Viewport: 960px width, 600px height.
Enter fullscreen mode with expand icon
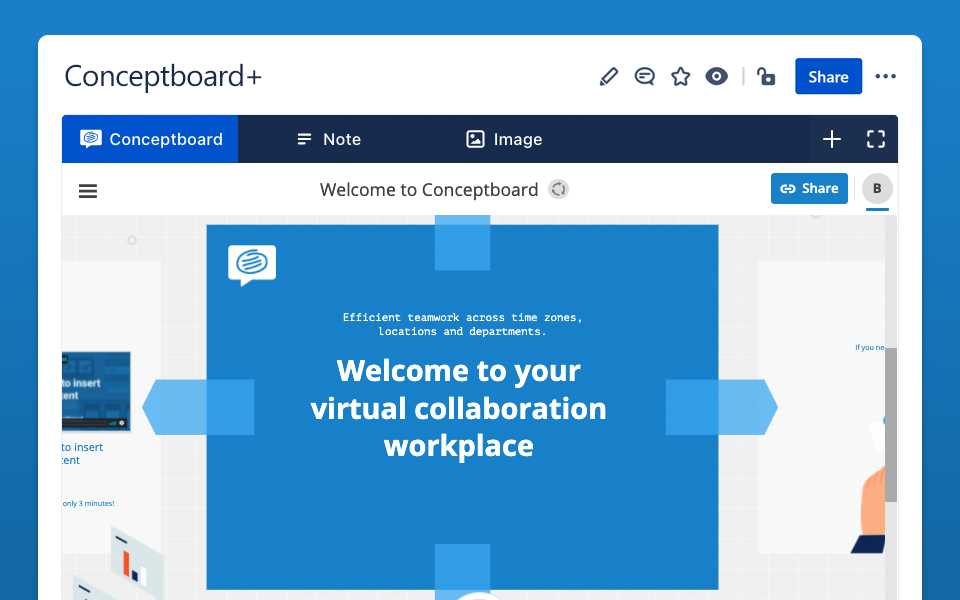point(876,139)
